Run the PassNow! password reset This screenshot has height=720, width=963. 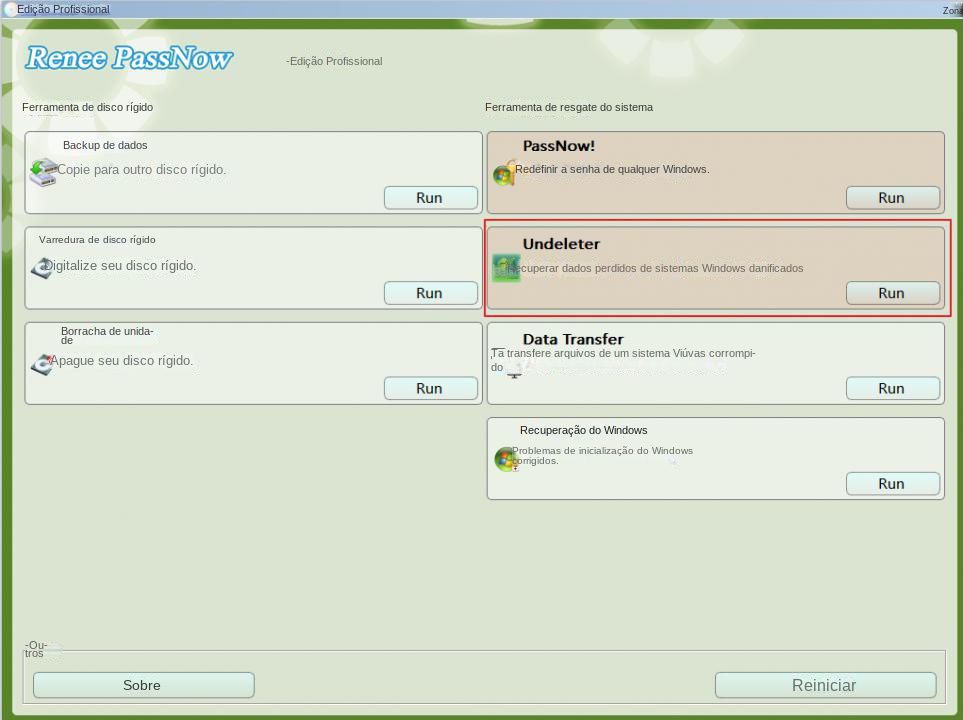(x=892, y=197)
